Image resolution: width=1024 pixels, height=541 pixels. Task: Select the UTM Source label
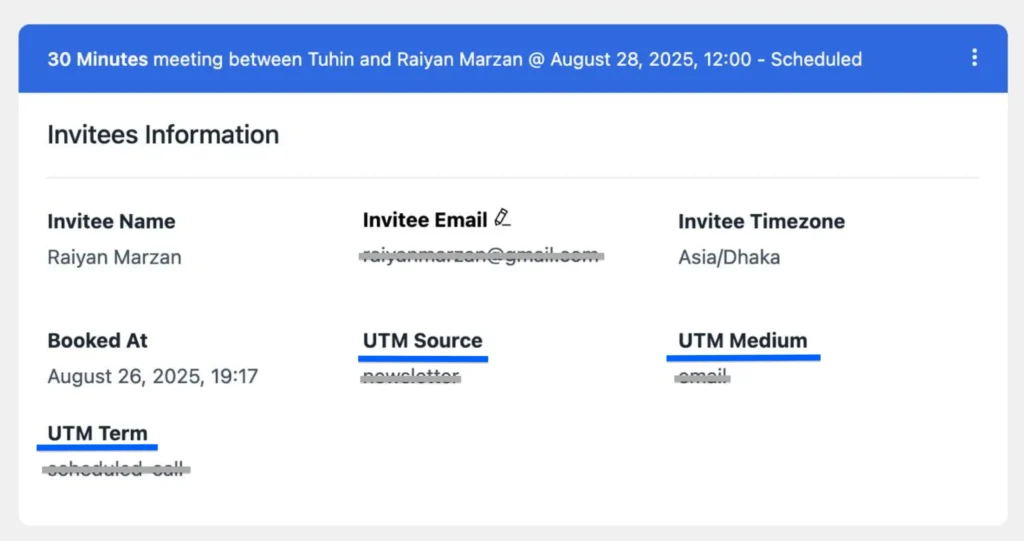[423, 340]
